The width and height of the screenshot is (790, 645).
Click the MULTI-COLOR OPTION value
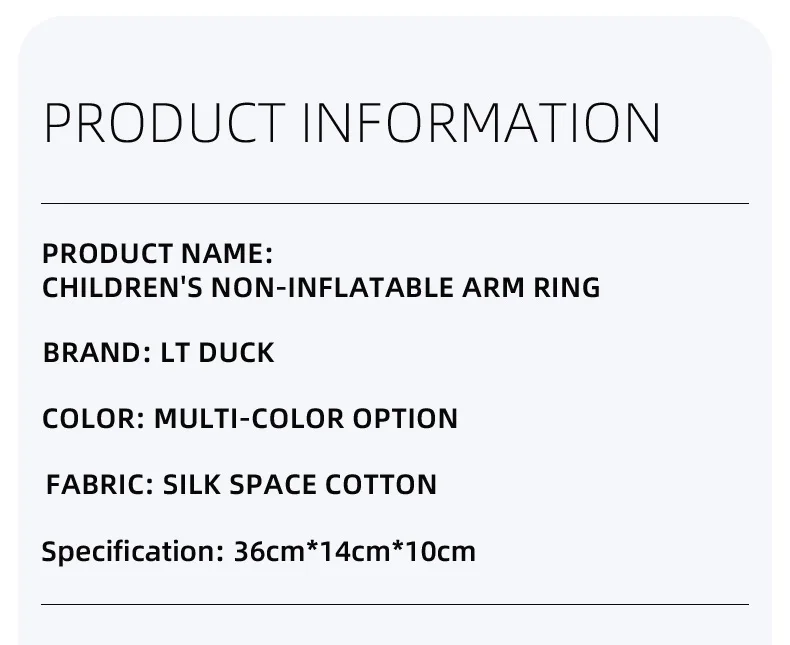pos(306,418)
